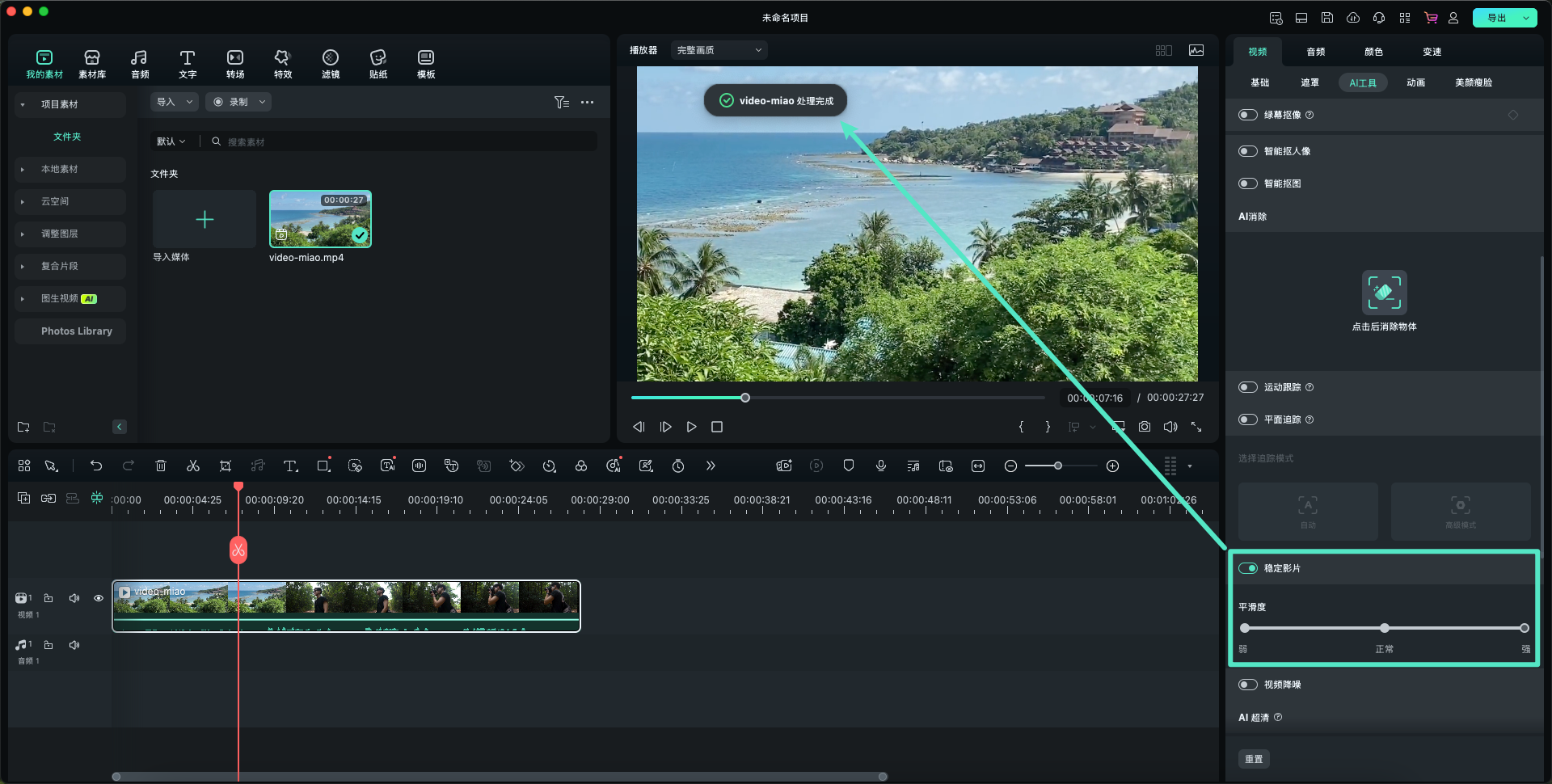Switch to the 颜色 properties tab

[x=1374, y=52]
